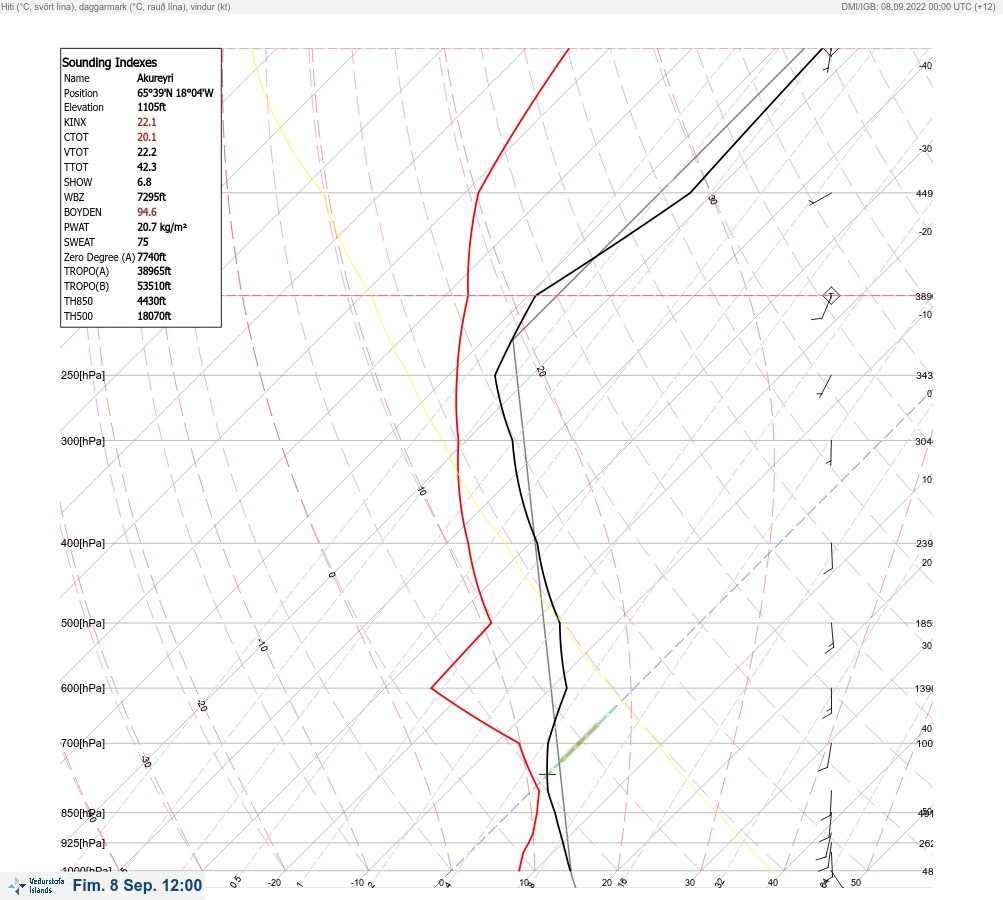Click the Akureyri station name

[x=155, y=78]
